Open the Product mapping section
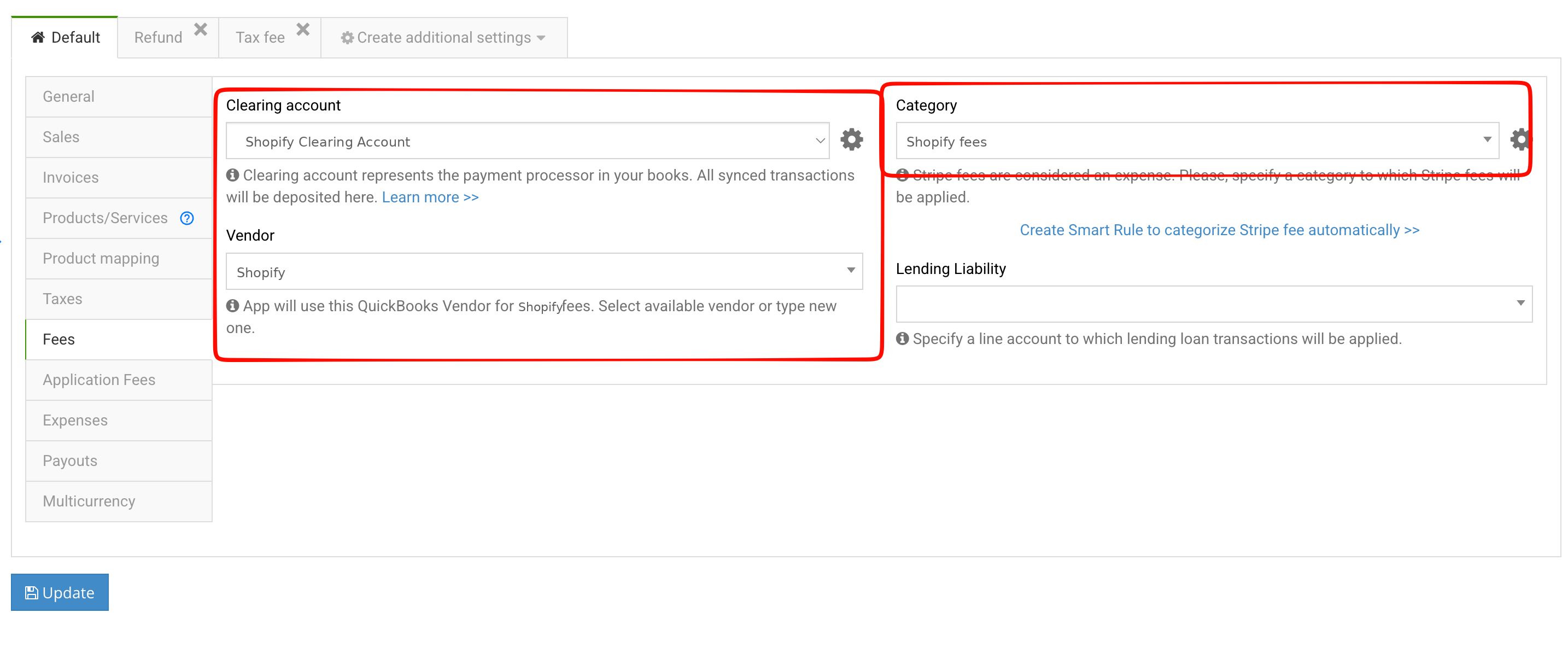 point(119,259)
